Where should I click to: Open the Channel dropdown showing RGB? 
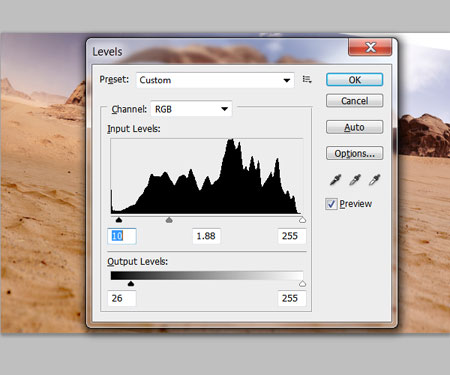point(191,109)
